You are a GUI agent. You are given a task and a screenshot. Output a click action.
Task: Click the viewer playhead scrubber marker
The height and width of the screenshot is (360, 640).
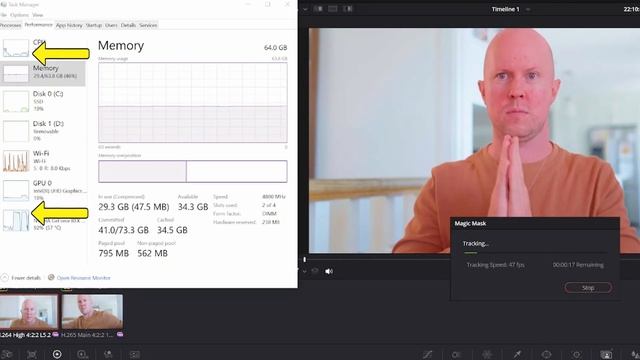(x=304, y=260)
